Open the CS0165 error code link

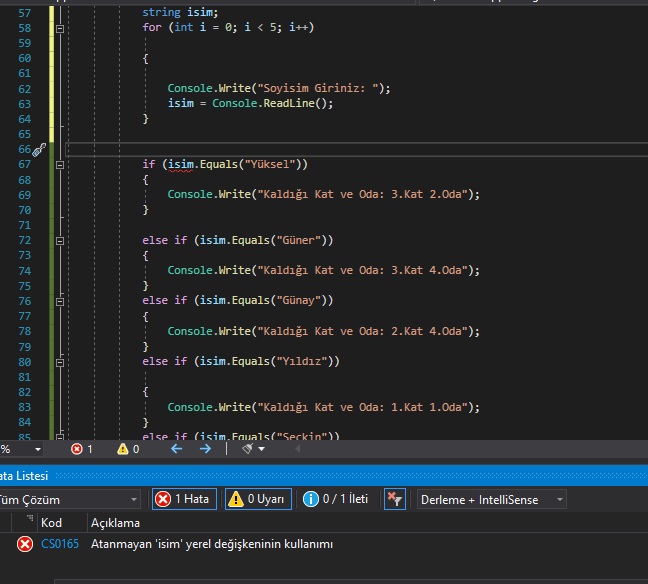tap(59, 544)
